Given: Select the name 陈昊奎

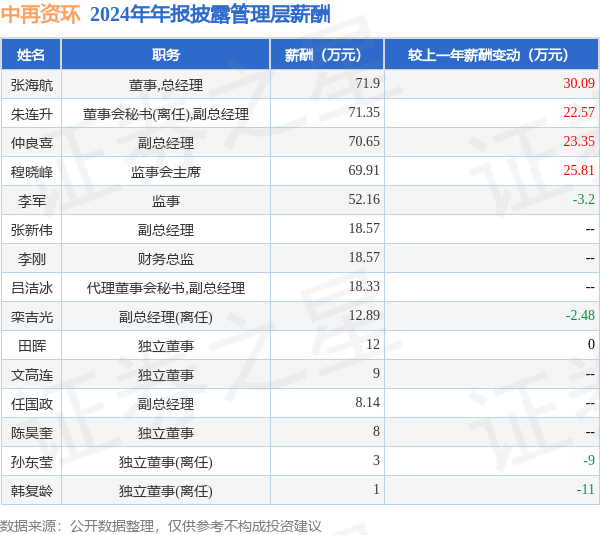Looking at the screenshot, I should (32, 433).
